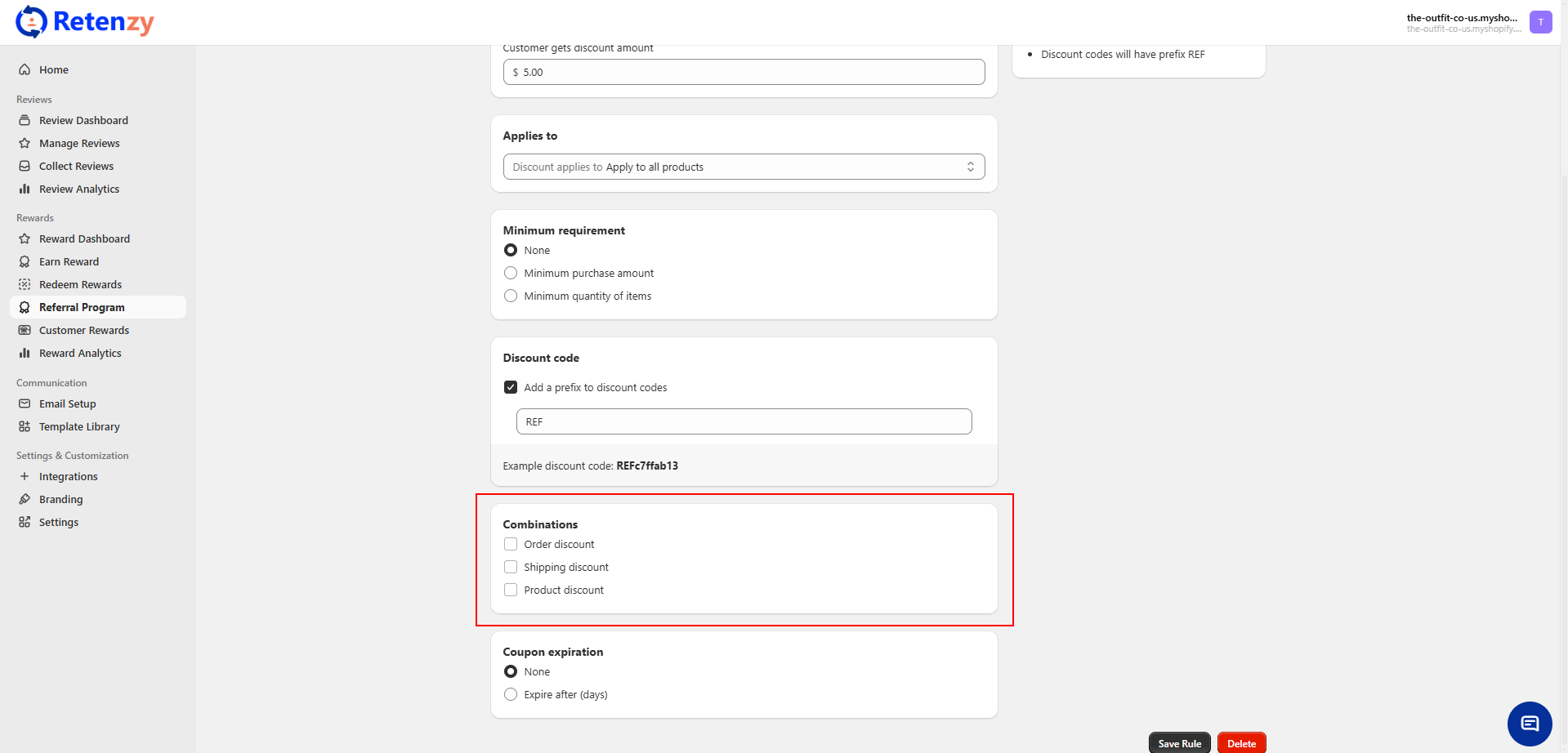This screenshot has width=1568, height=753.
Task: Open the store account menu
Action: coord(1462,22)
